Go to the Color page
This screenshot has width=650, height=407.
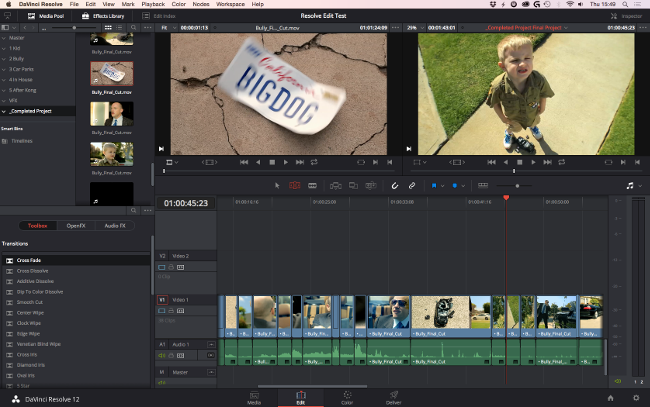(347, 398)
